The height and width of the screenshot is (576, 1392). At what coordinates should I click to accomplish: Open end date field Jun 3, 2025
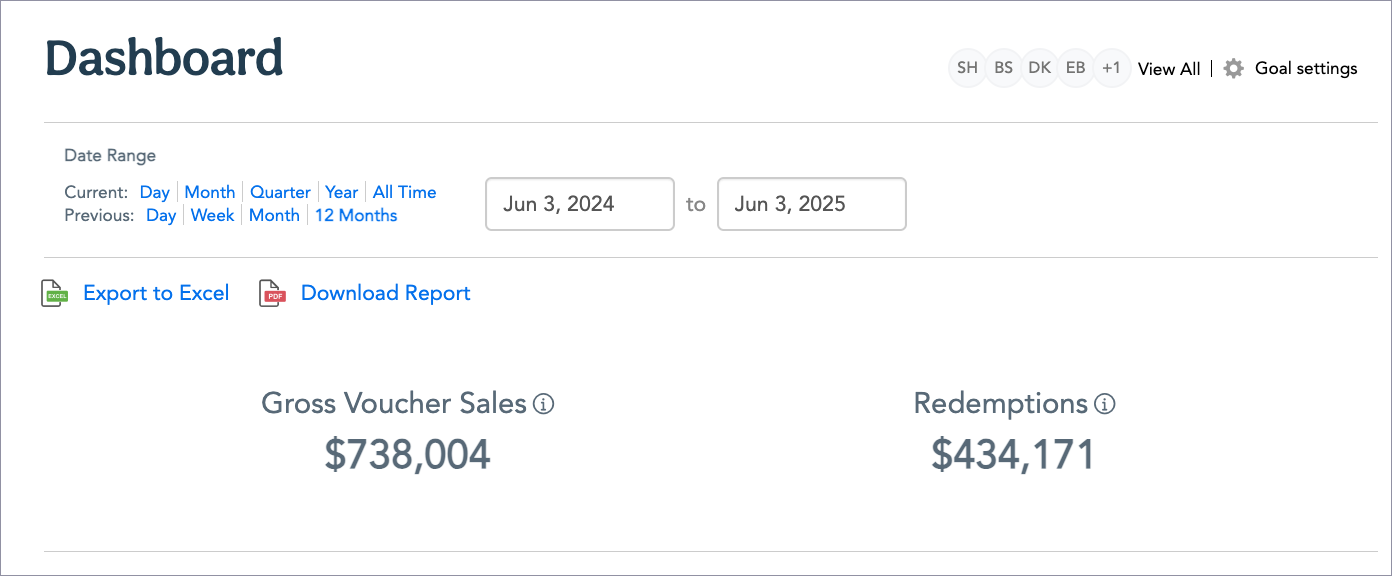(812, 204)
